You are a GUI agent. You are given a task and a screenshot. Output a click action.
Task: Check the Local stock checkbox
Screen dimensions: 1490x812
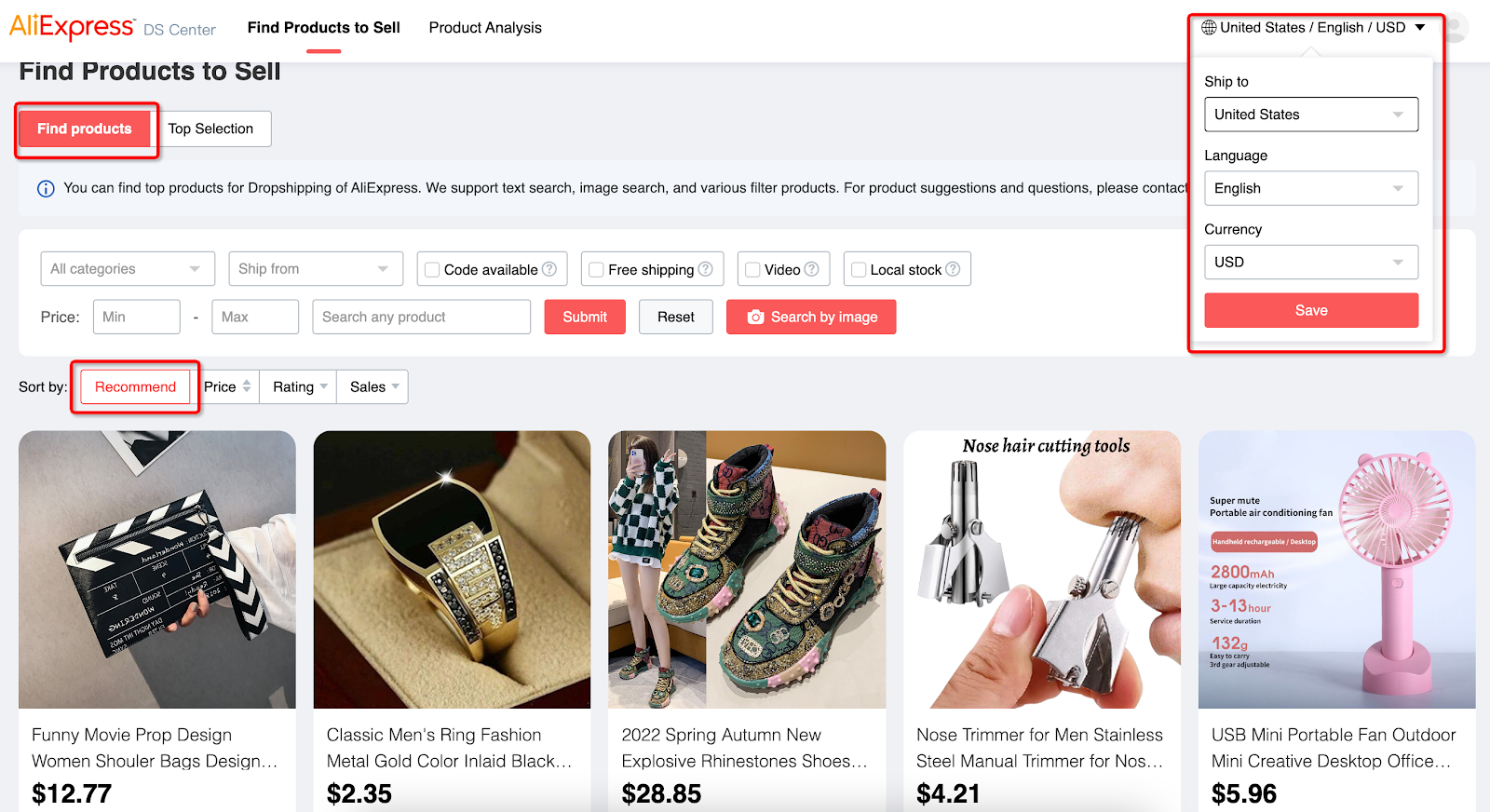point(859,270)
